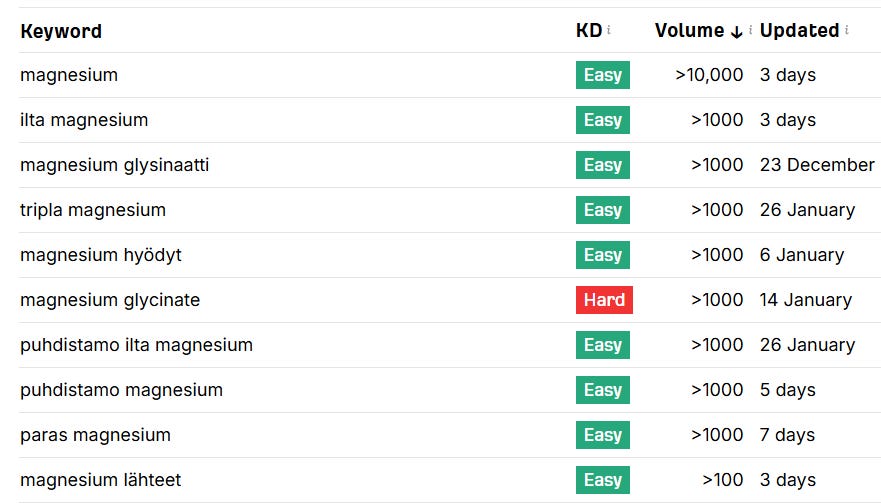Click the info icon next to KD
Image resolution: width=881 pixels, height=503 pixels.
point(609,30)
